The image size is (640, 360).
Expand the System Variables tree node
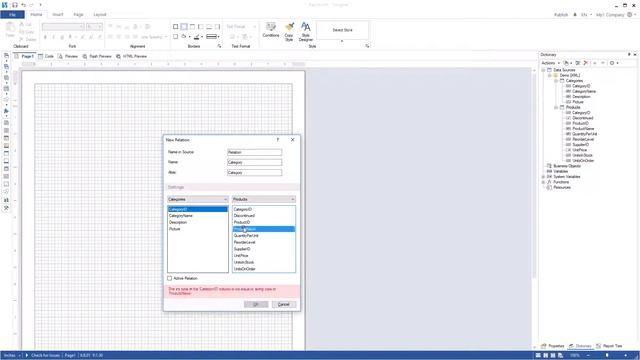click(x=543, y=177)
